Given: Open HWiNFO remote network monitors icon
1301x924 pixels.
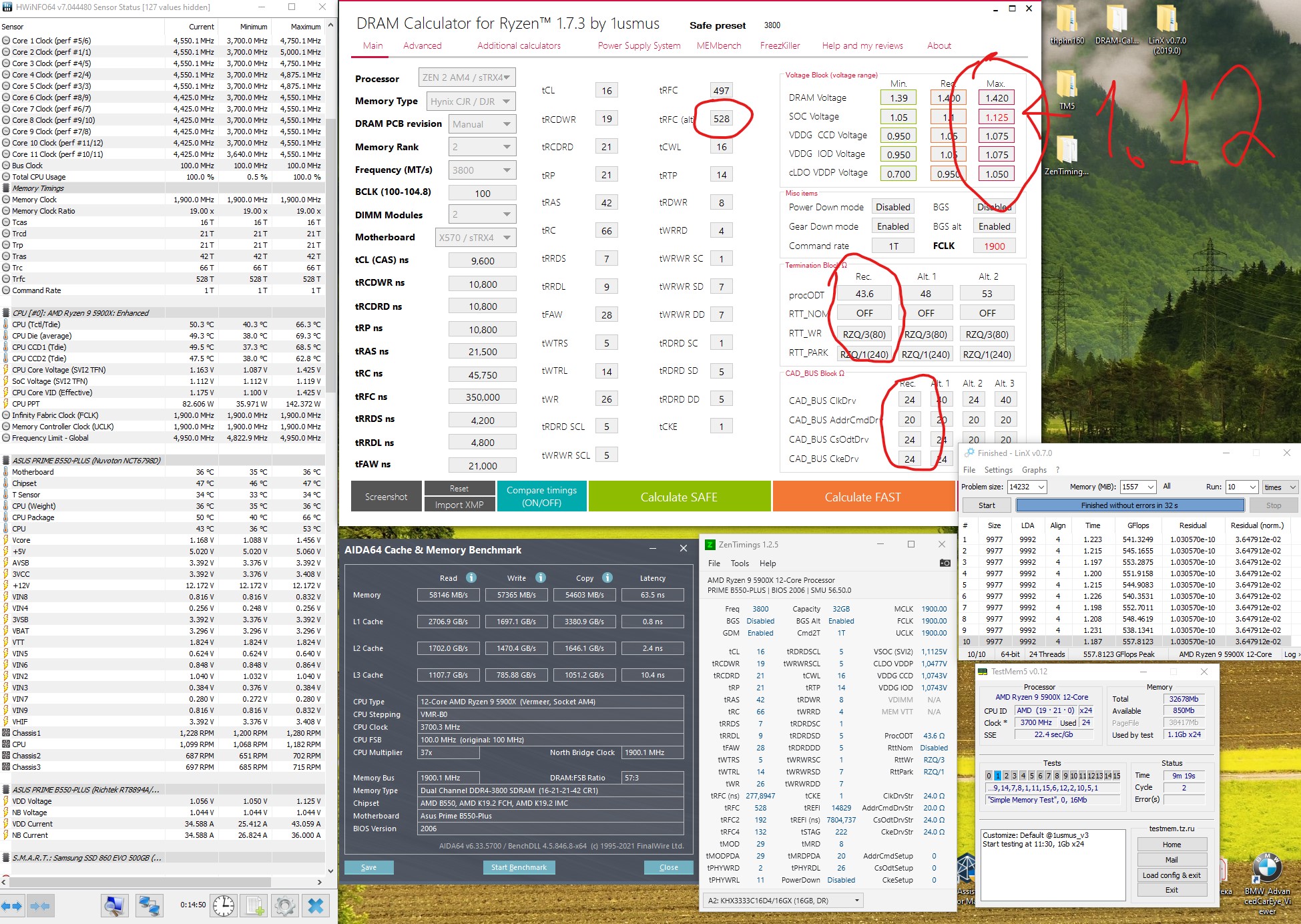Looking at the screenshot, I should [x=149, y=906].
